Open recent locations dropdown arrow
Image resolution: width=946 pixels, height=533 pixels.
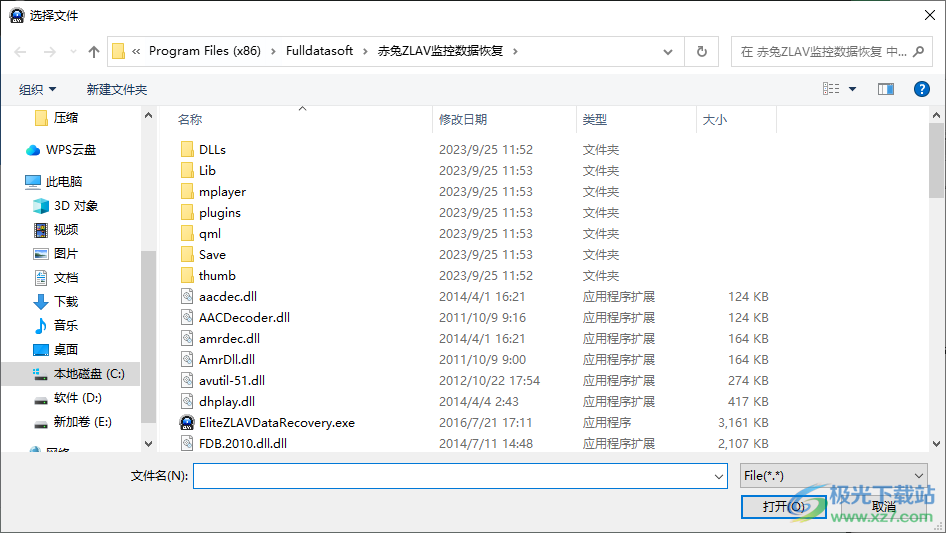point(73,52)
